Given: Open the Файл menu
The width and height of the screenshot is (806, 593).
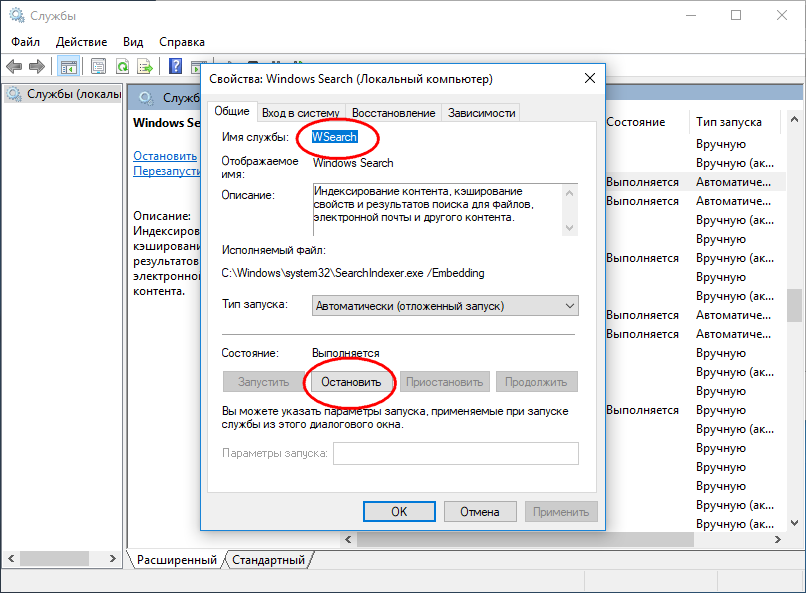Looking at the screenshot, I should (x=25, y=42).
